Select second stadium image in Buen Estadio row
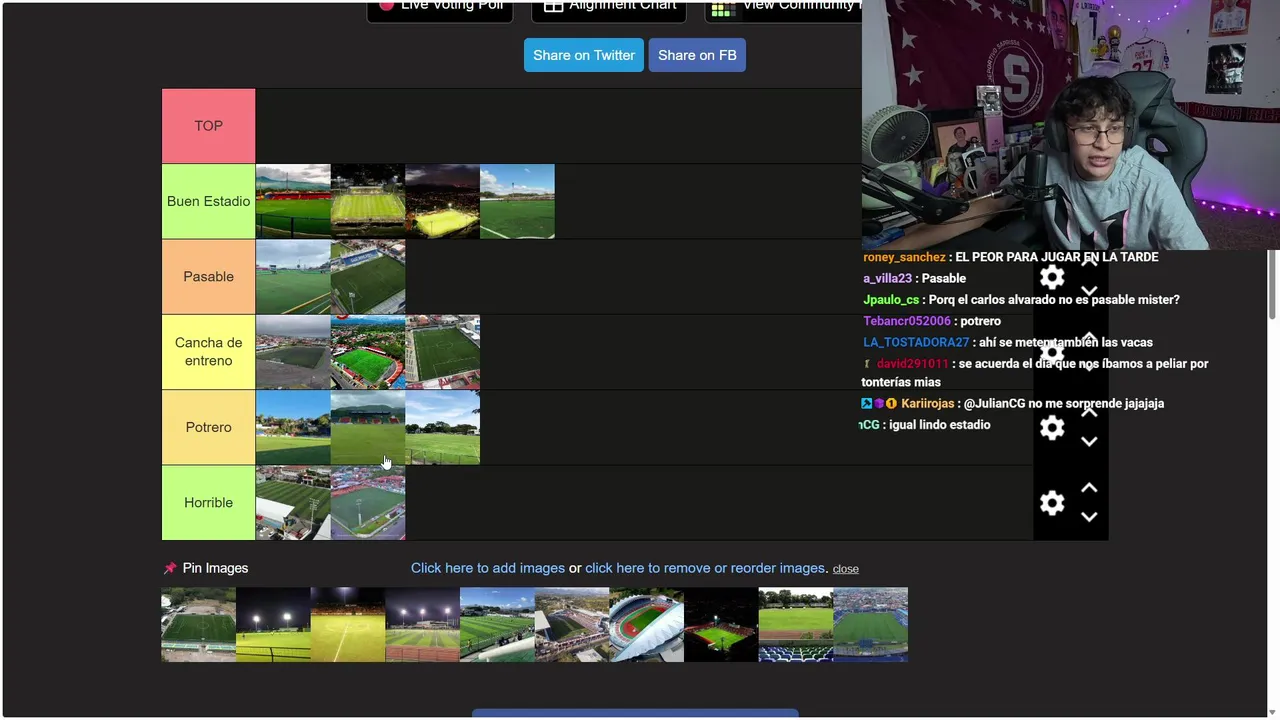Viewport: 1280px width, 720px height. [x=368, y=202]
